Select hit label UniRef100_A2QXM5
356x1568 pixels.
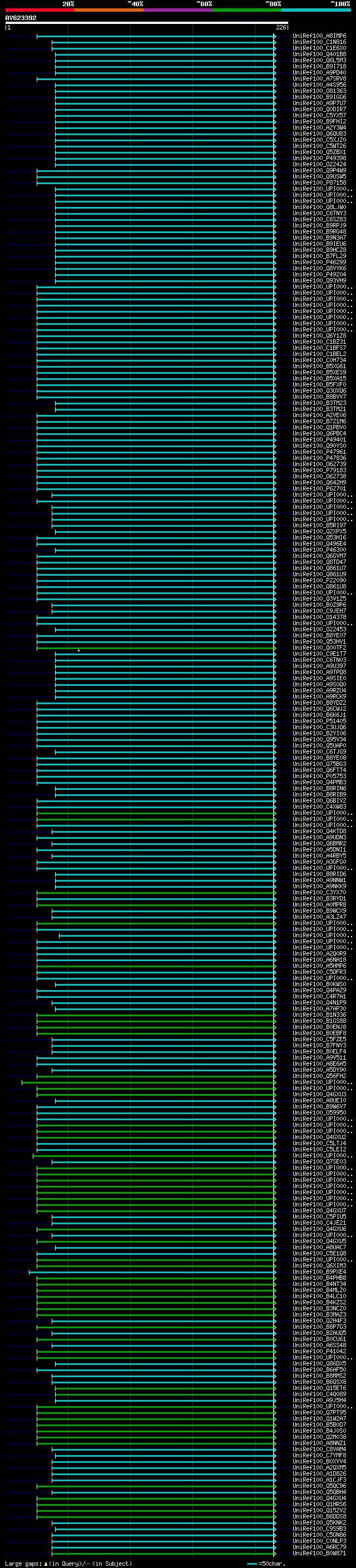point(319,1467)
